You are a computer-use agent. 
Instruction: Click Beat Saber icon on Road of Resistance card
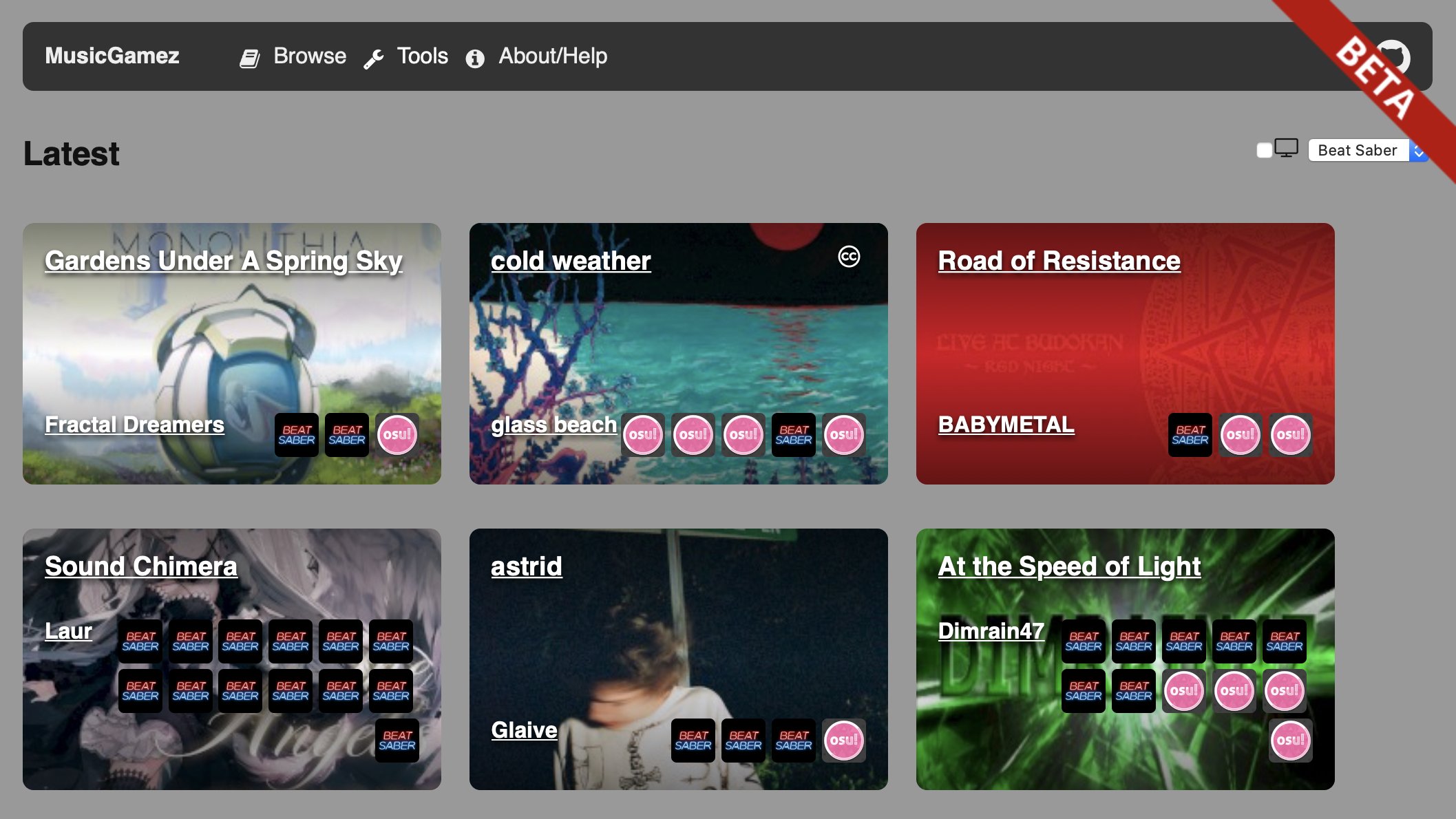point(1190,435)
